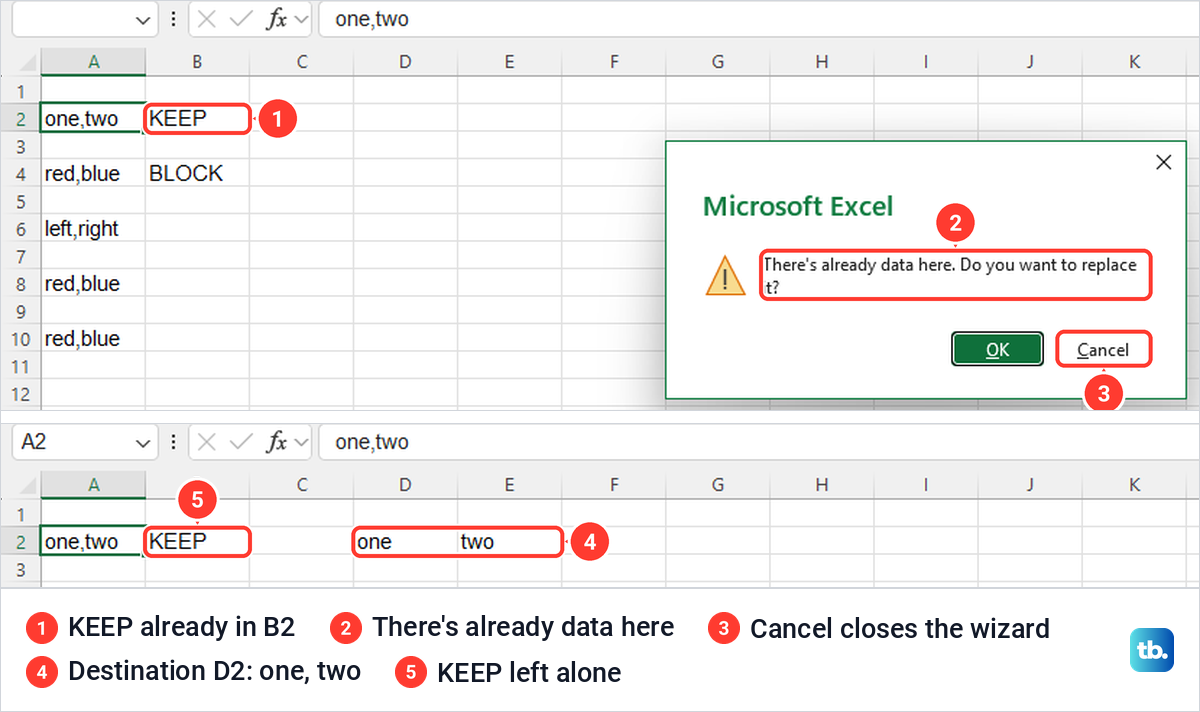This screenshot has height=712, width=1200.
Task: Select column G header in bottom sheet
Action: tap(717, 485)
